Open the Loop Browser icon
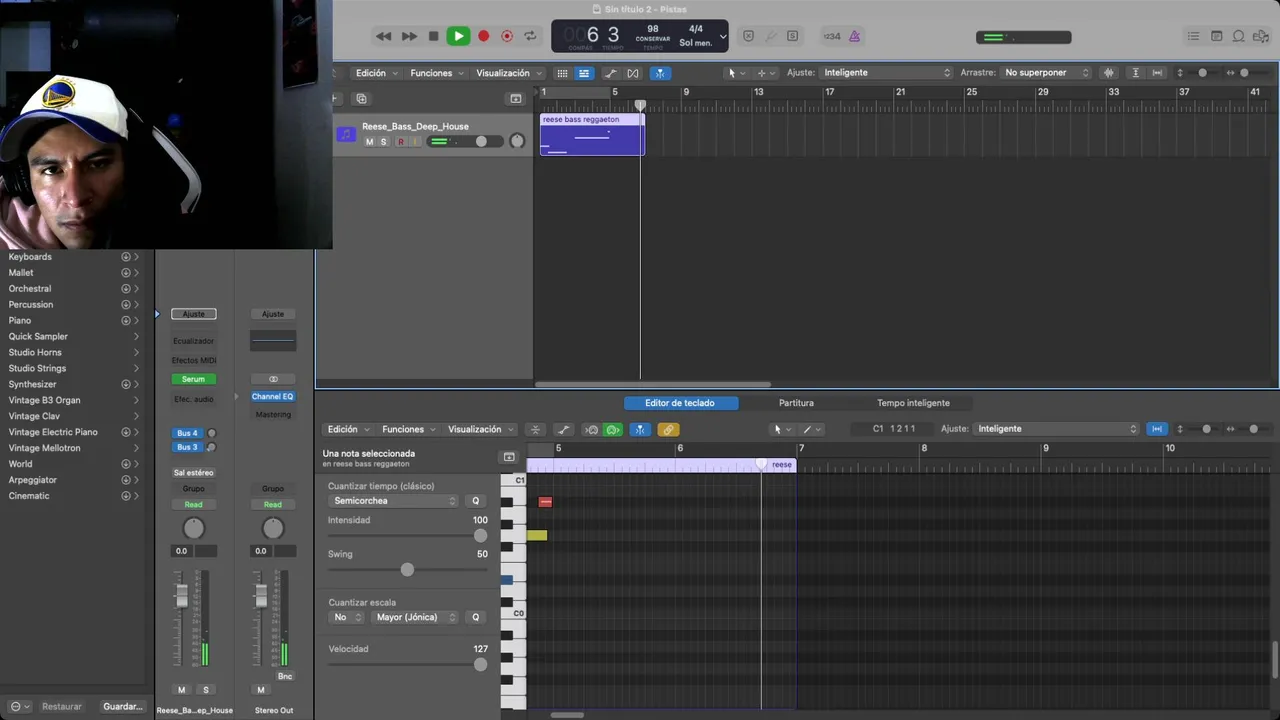 [x=1239, y=36]
